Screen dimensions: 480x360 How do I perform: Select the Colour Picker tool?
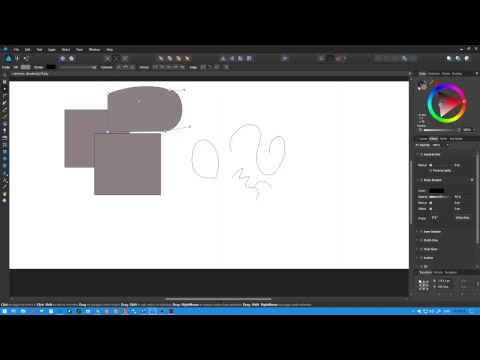point(5,187)
